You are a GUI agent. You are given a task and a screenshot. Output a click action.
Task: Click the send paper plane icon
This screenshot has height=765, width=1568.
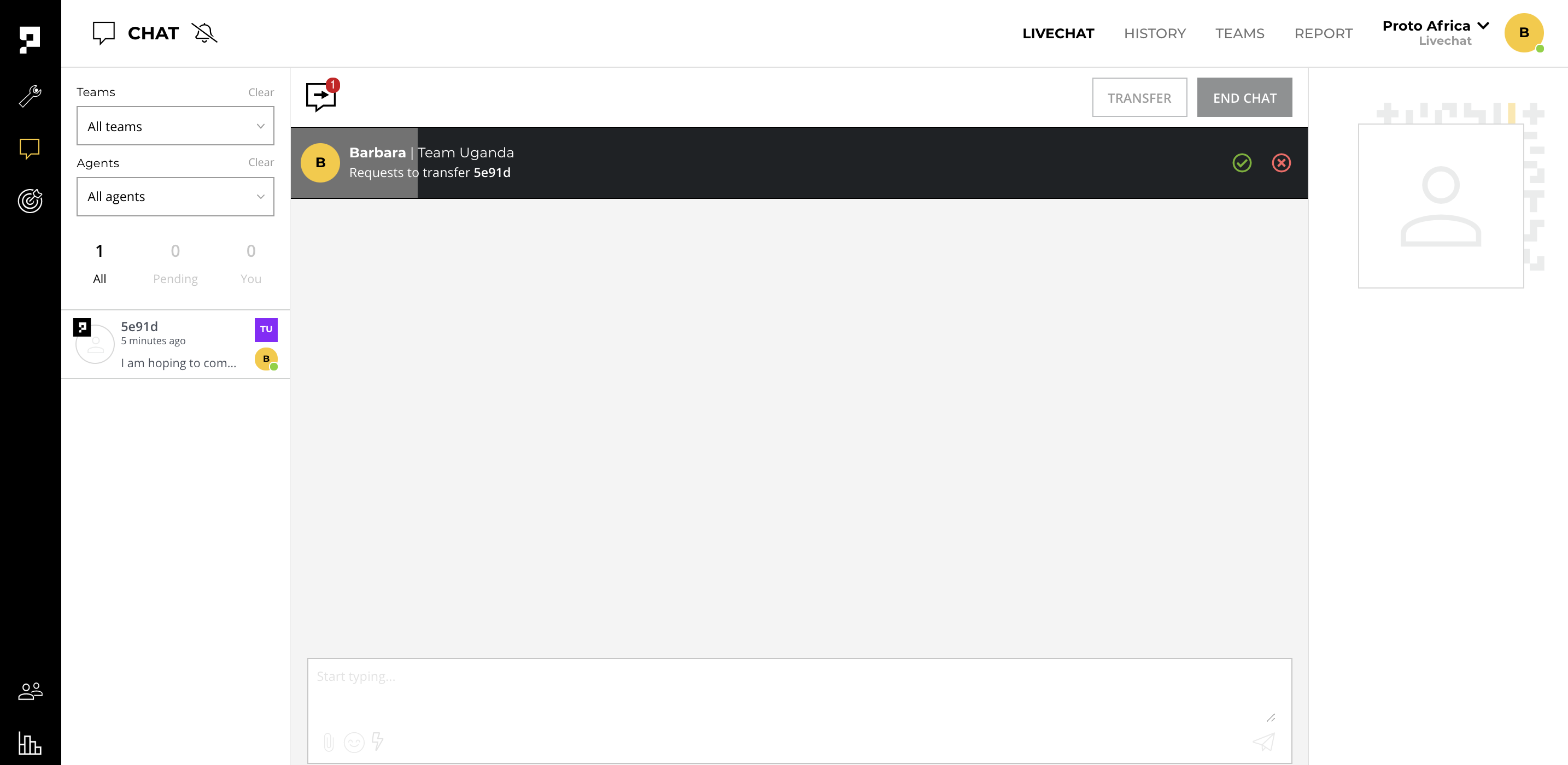(1263, 742)
